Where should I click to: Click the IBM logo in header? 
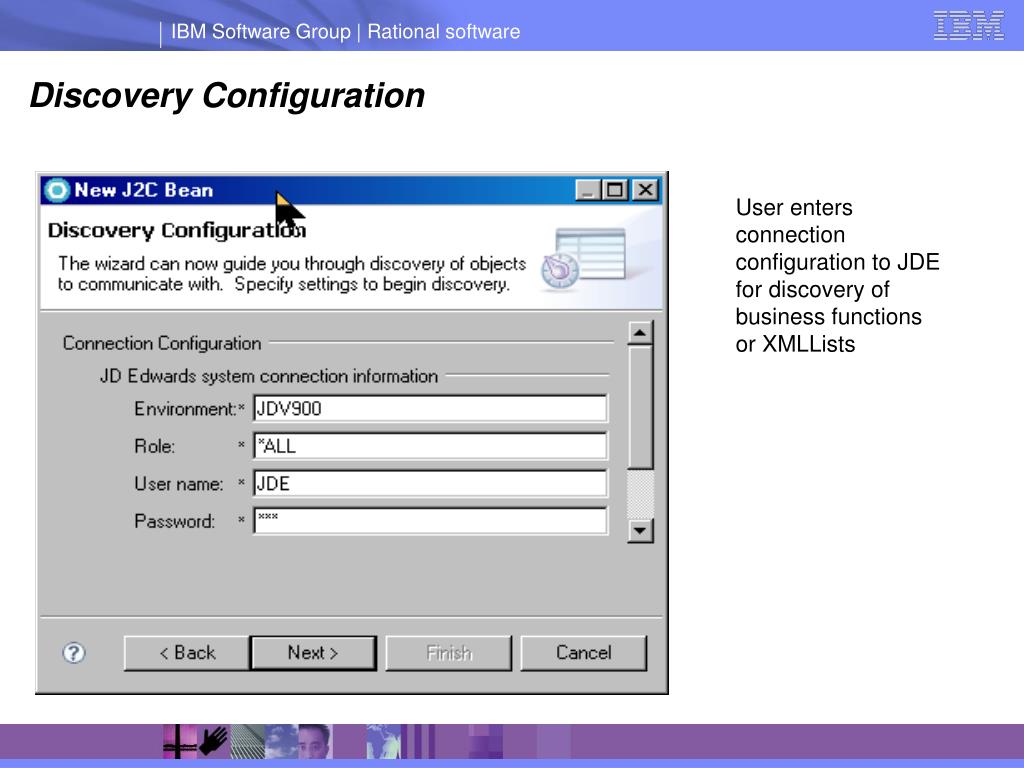pos(968,25)
